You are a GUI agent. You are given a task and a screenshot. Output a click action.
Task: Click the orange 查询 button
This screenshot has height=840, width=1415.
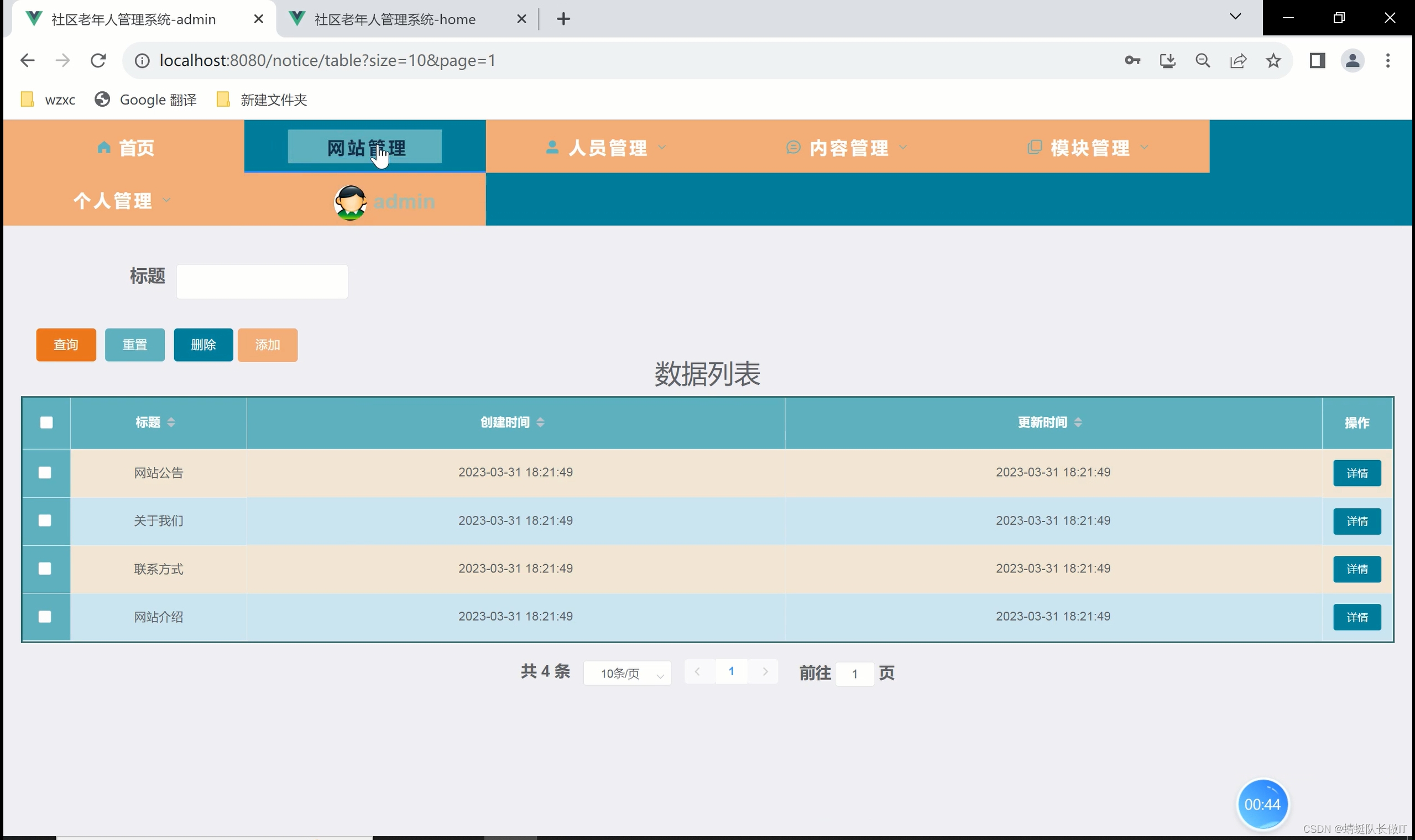pyautogui.click(x=66, y=345)
